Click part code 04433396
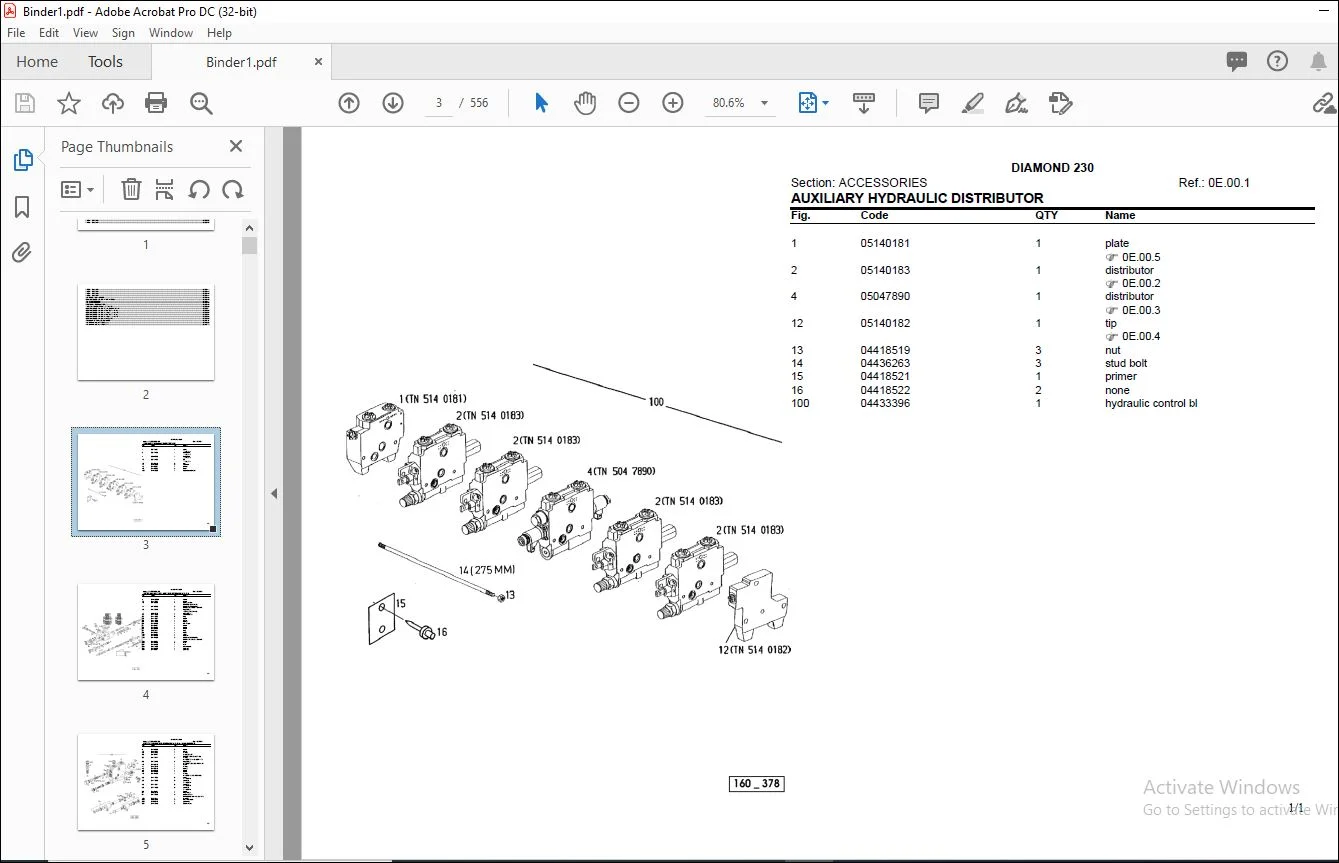The image size is (1339, 863). coord(885,403)
